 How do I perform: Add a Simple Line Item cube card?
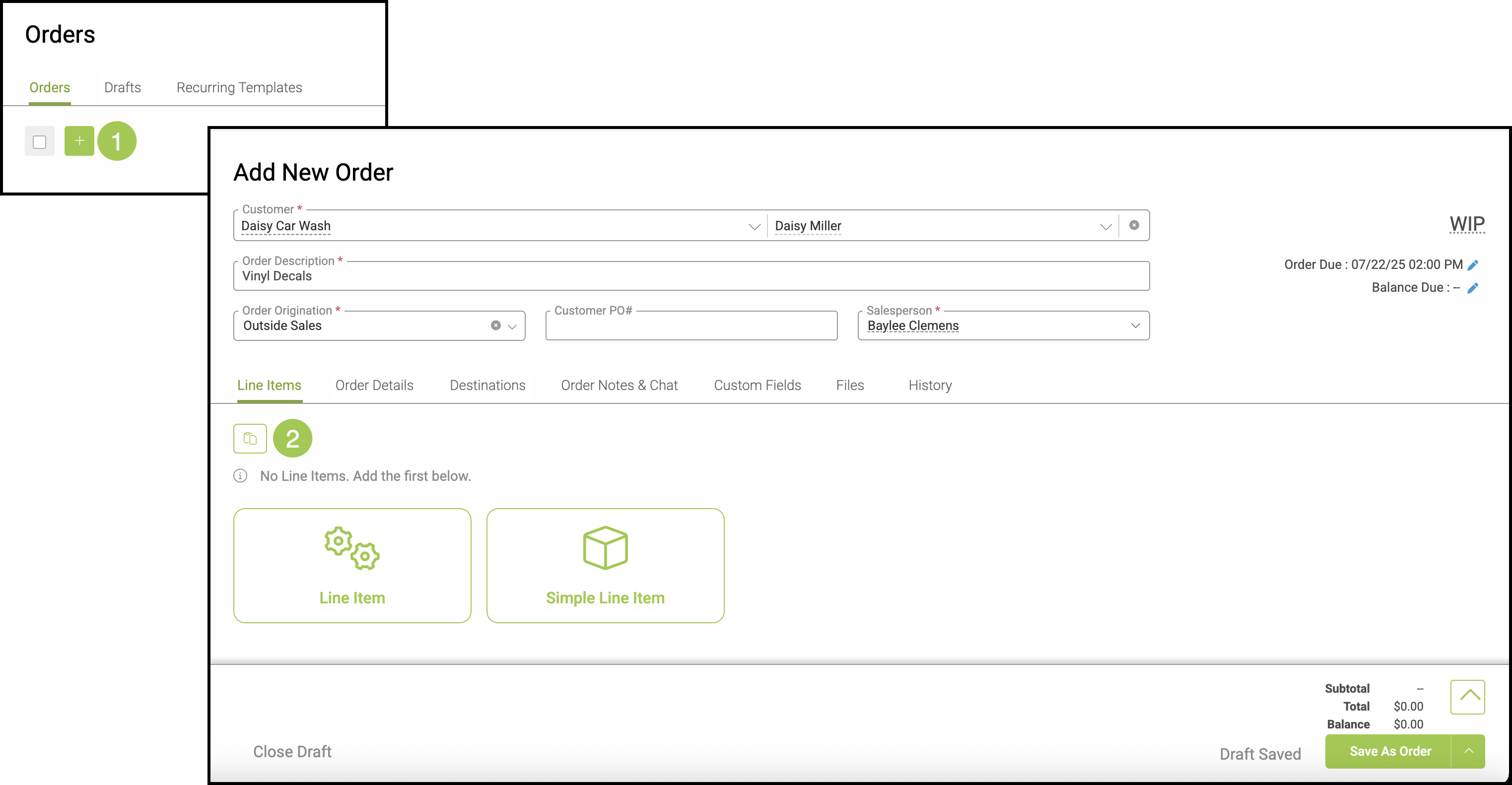pyautogui.click(x=605, y=565)
